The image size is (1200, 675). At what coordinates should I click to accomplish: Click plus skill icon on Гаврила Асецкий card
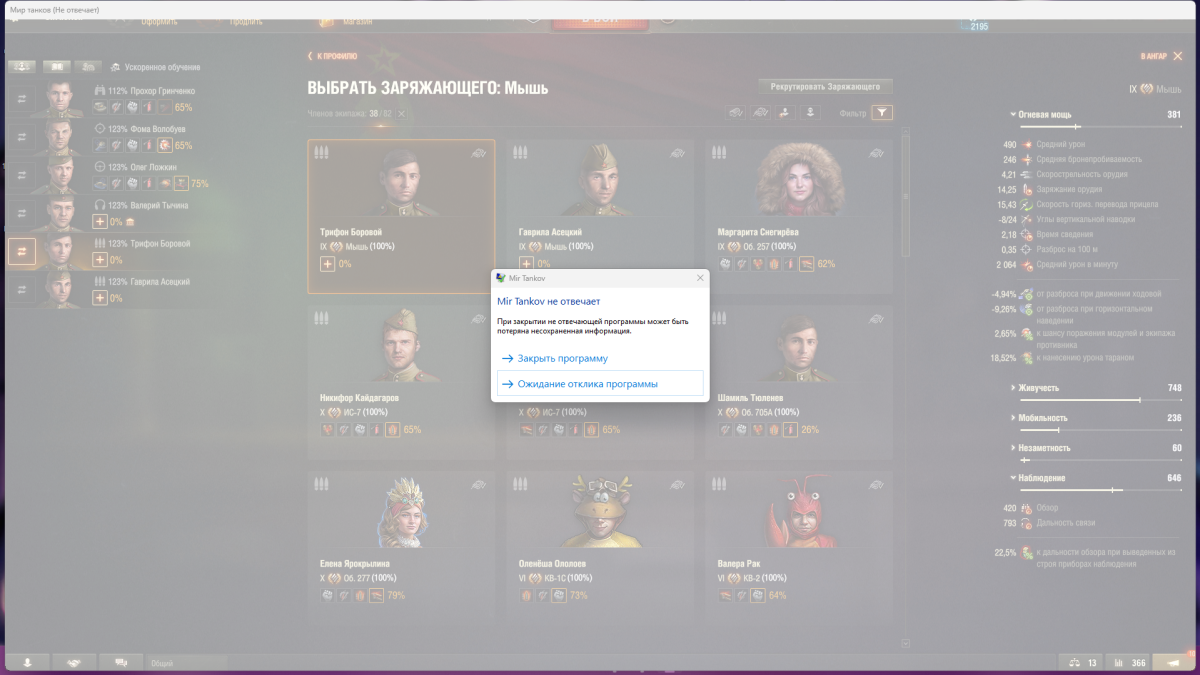pyautogui.click(x=526, y=264)
